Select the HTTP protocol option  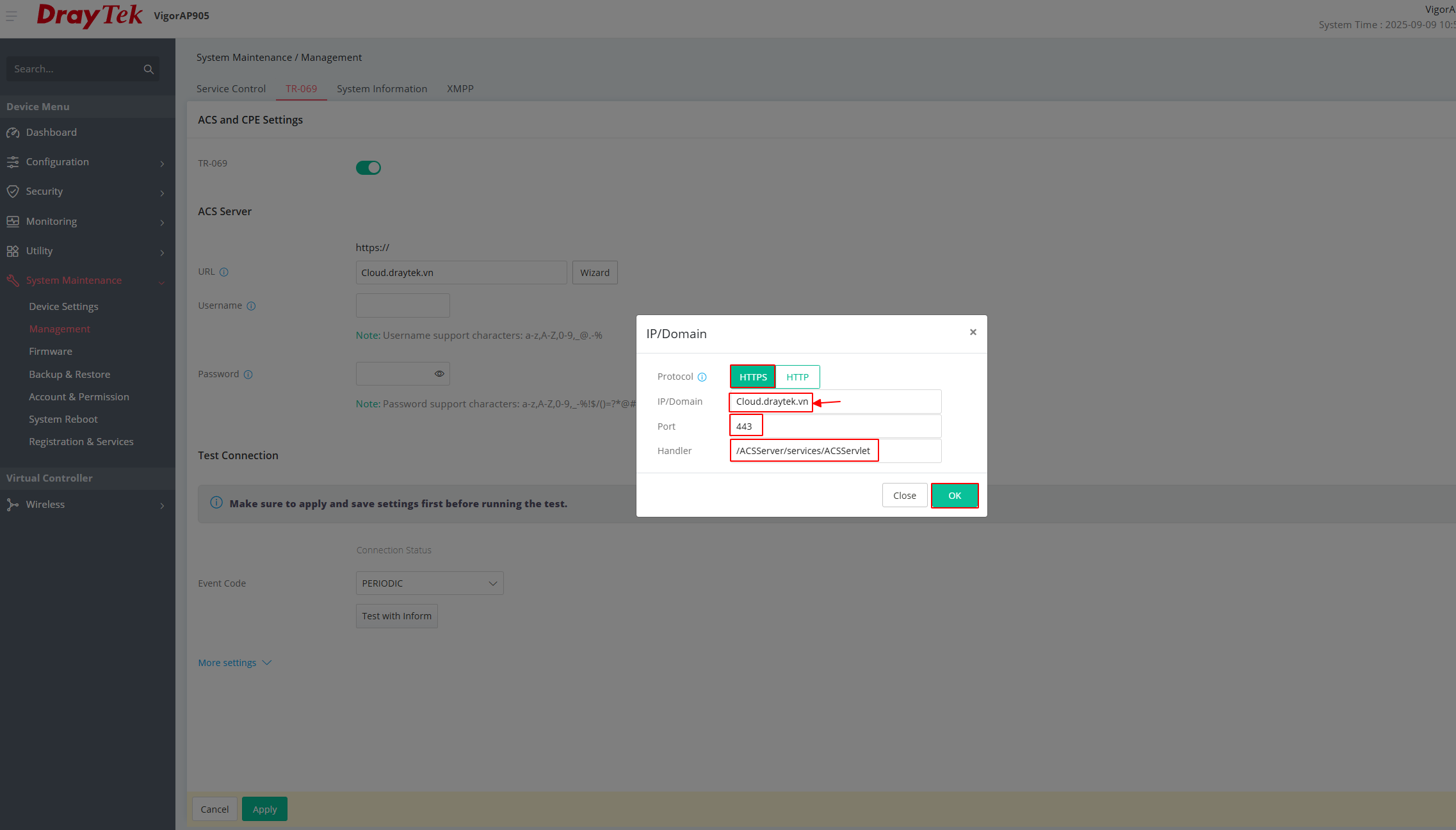tap(797, 377)
